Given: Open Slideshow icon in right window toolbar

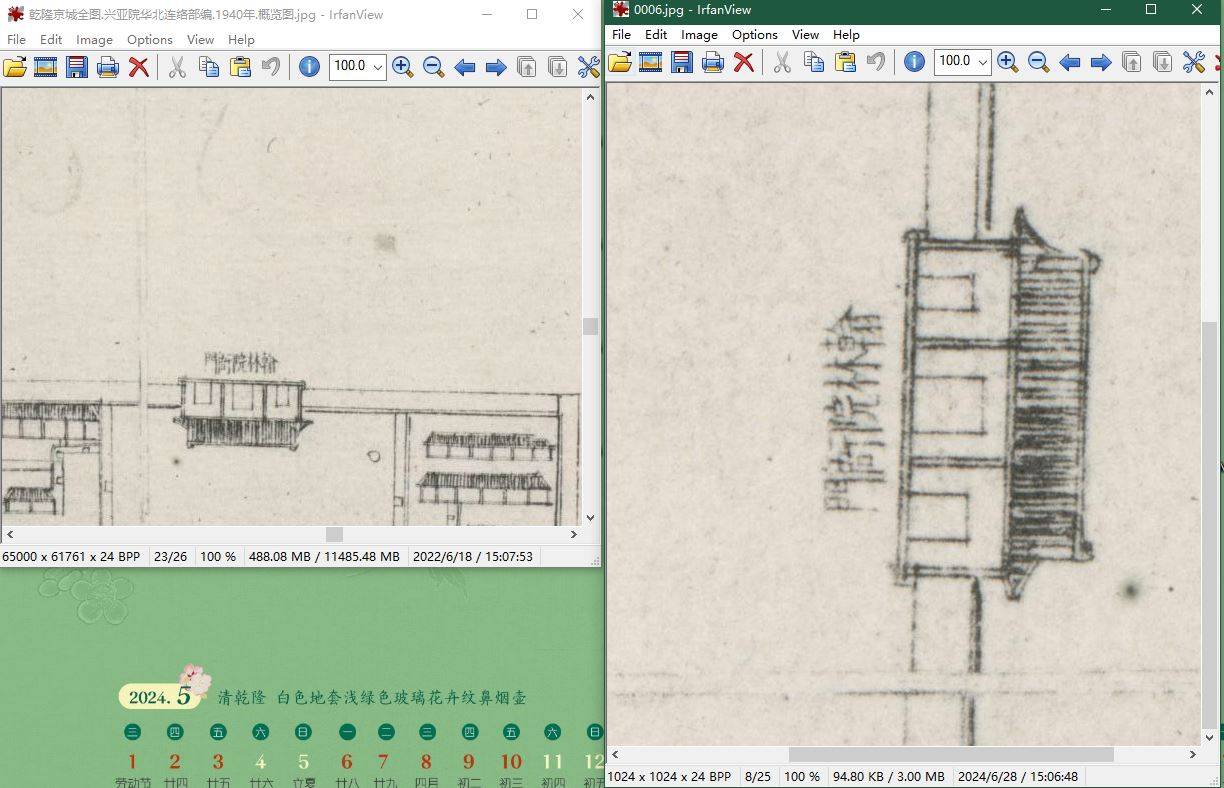Looking at the screenshot, I should point(651,62).
